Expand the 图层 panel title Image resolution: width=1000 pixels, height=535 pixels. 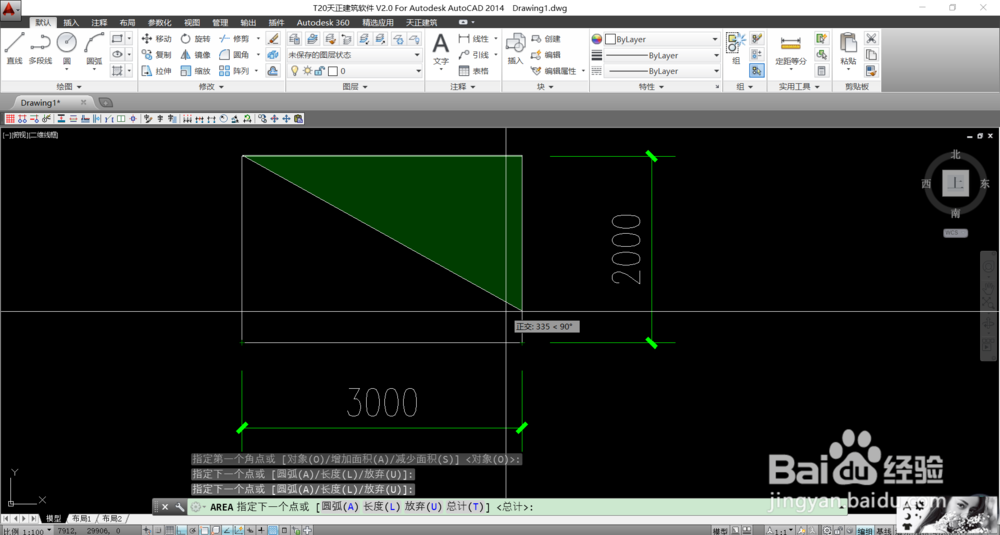355,87
